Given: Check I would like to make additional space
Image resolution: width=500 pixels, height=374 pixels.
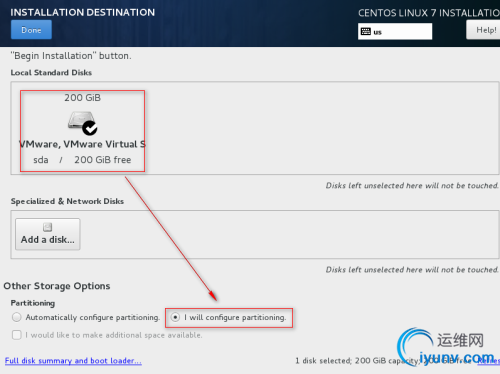Looking at the screenshot, I should [17, 335].
